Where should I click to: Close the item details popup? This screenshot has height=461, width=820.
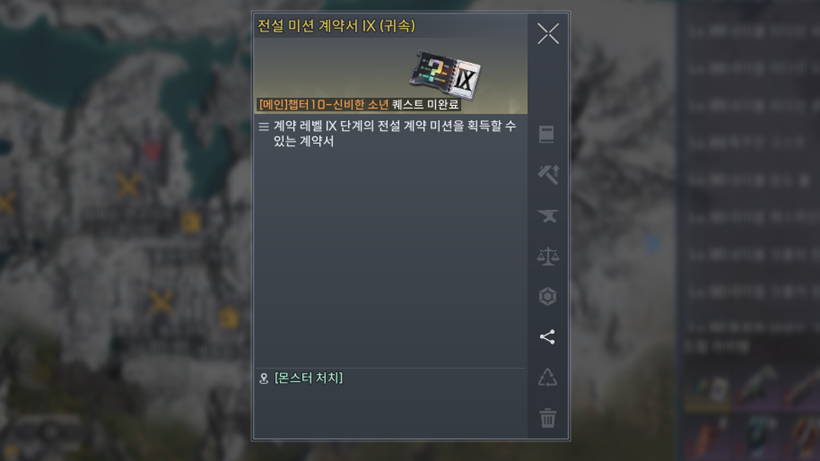(548, 34)
